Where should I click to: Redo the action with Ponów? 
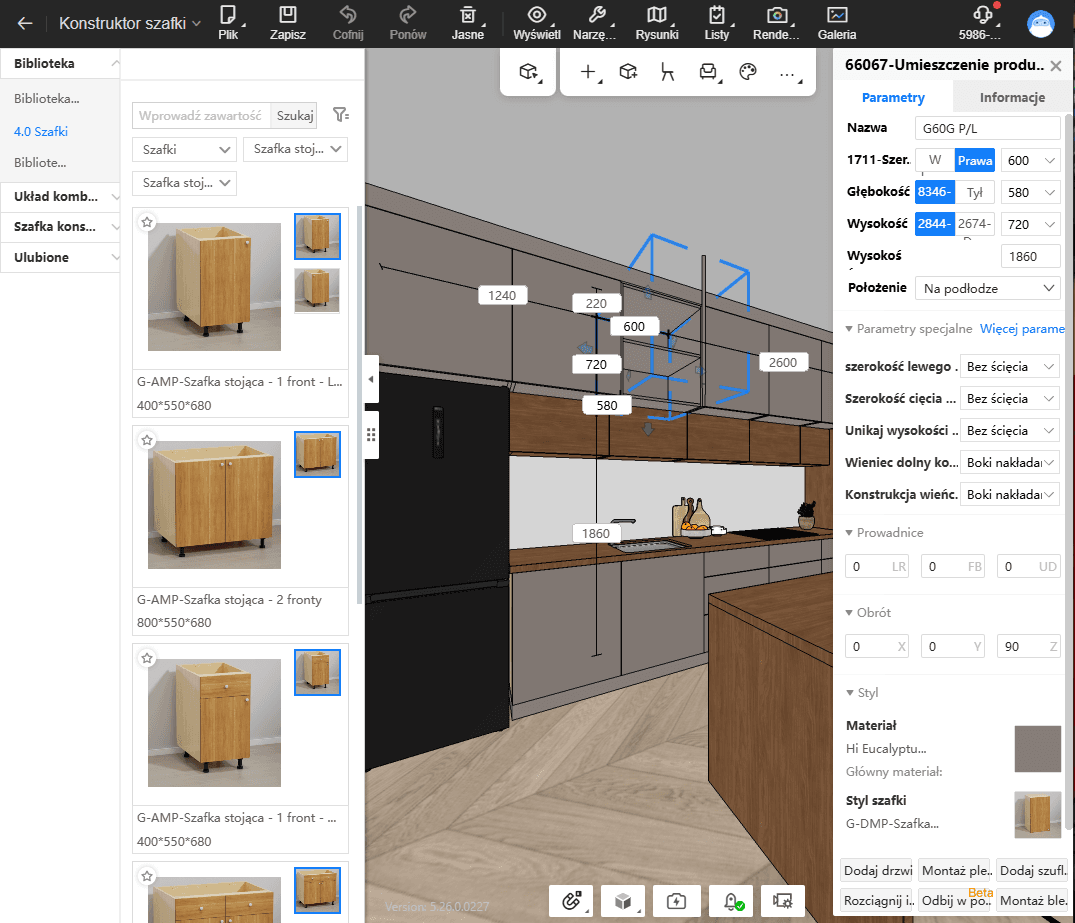[x=408, y=23]
